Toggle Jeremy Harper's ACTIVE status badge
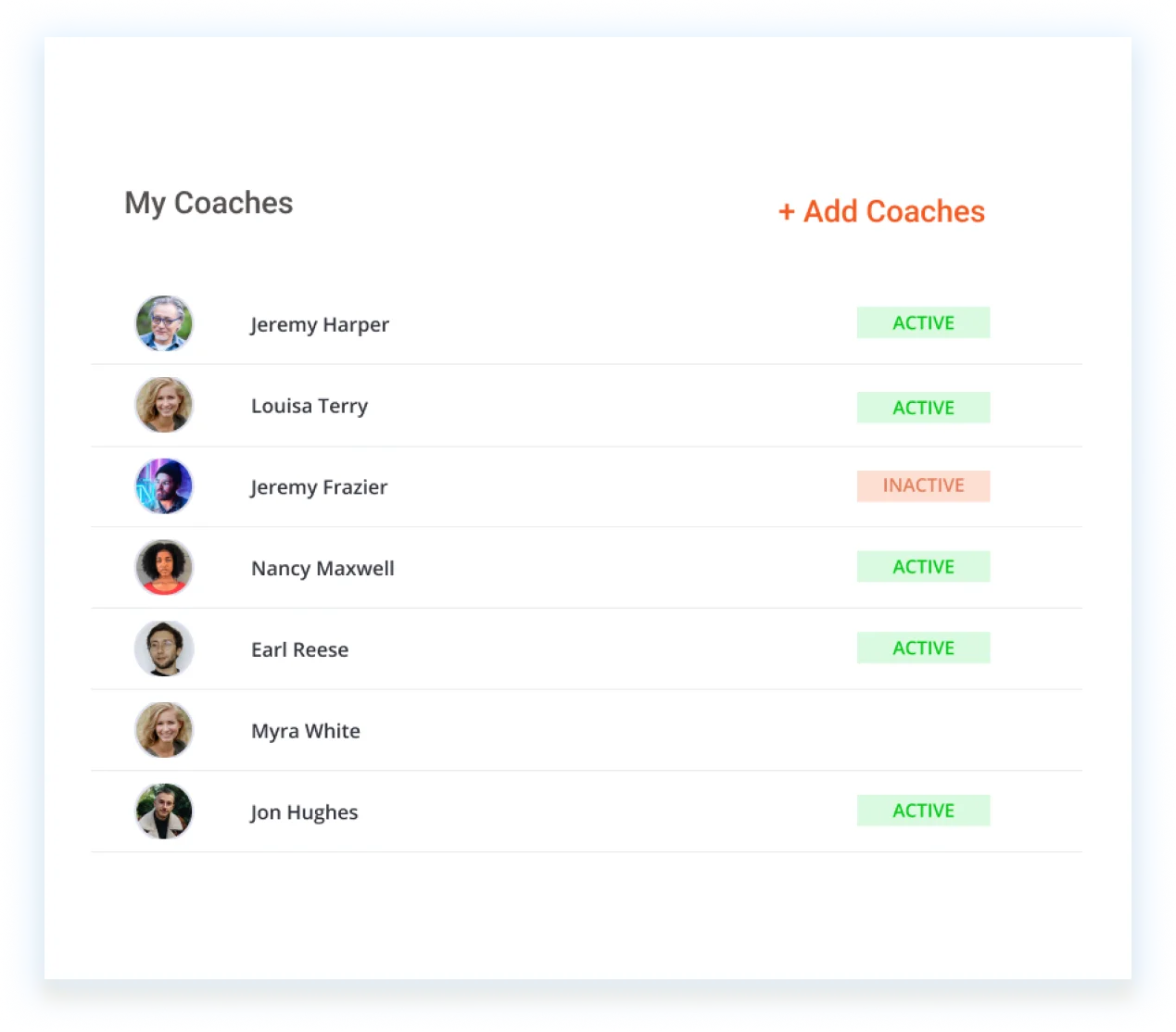 pyautogui.click(x=923, y=322)
